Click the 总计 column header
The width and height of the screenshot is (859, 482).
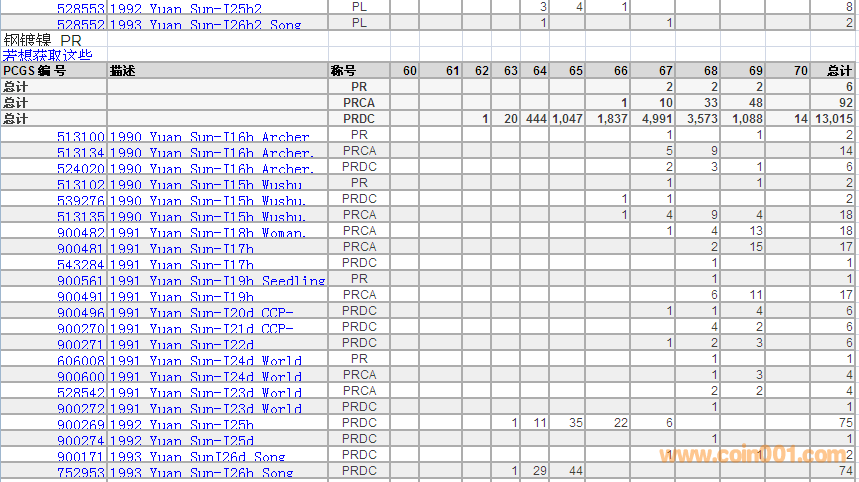point(839,71)
